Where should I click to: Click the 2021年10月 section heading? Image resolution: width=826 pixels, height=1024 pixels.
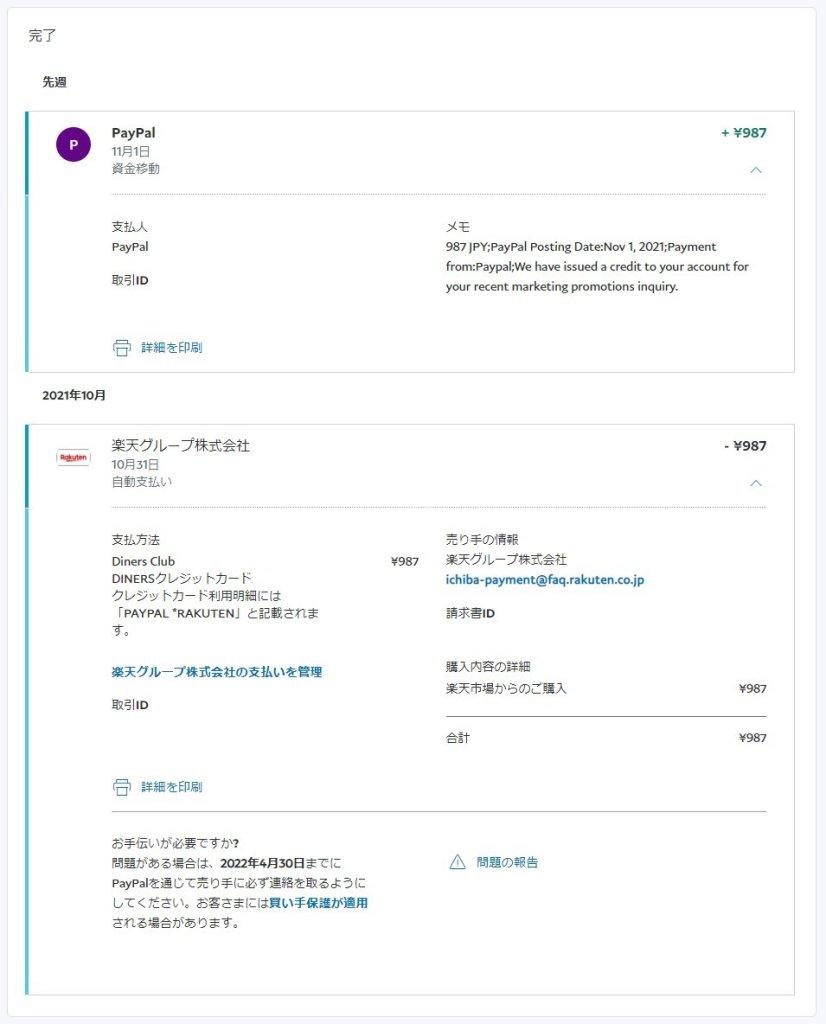(74, 395)
